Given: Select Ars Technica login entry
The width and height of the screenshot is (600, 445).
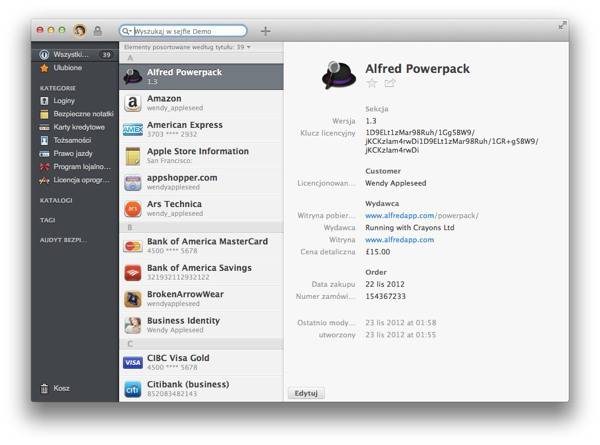Looking at the screenshot, I should (x=201, y=209).
